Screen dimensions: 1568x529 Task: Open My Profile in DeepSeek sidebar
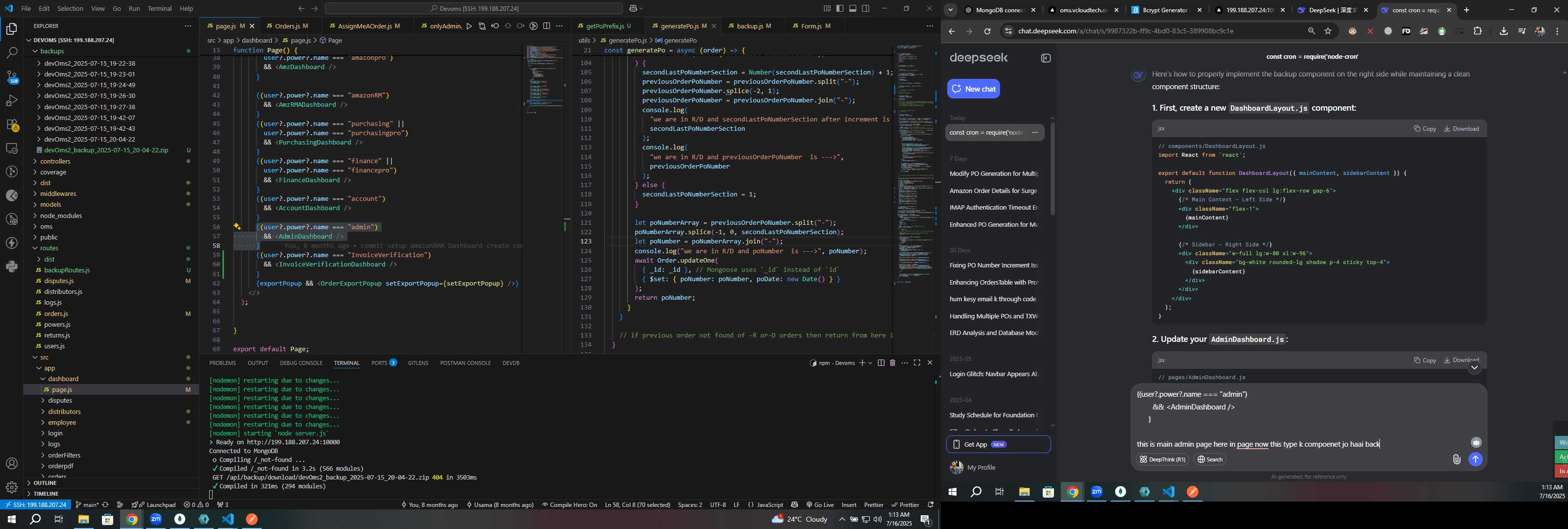click(x=973, y=467)
